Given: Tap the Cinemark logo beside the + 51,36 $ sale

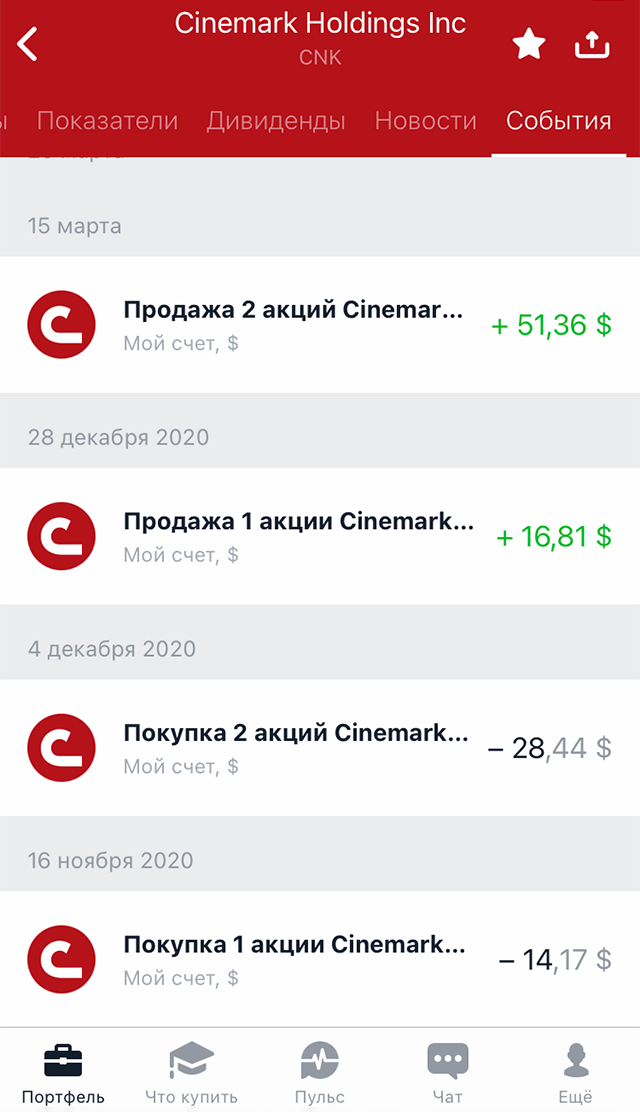Looking at the screenshot, I should pyautogui.click(x=61, y=324).
